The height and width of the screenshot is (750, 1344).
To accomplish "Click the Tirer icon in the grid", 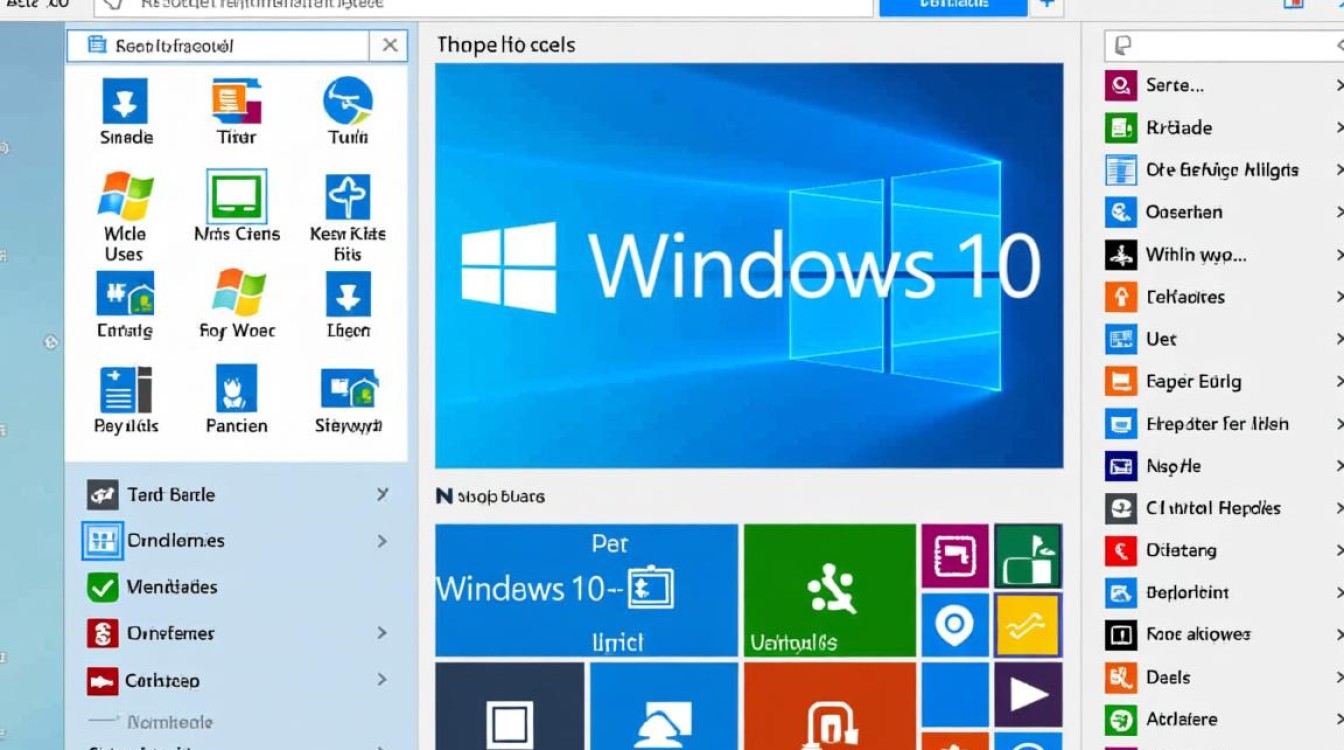I will click(x=236, y=102).
